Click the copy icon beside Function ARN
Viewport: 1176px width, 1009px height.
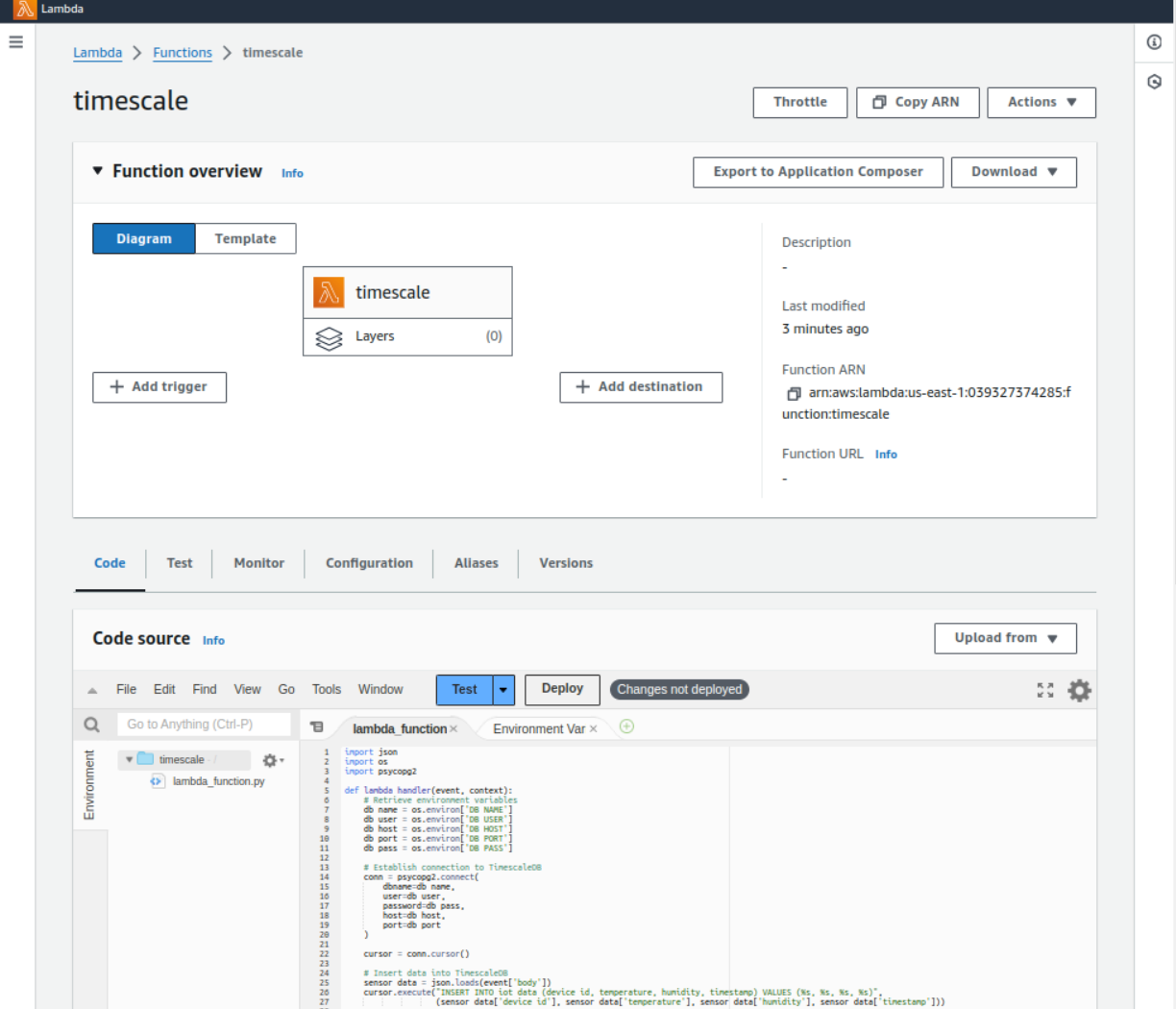pyautogui.click(x=794, y=393)
